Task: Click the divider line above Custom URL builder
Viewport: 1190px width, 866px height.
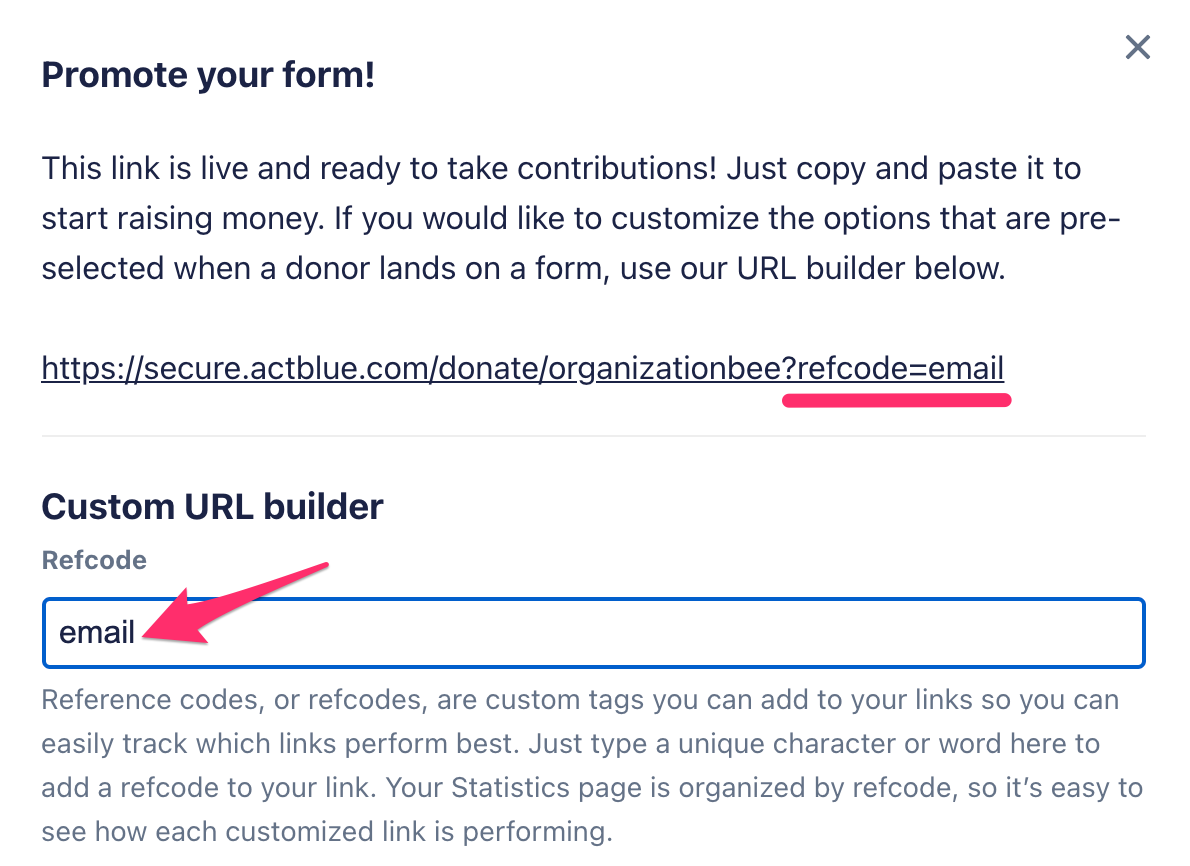Action: [592, 436]
